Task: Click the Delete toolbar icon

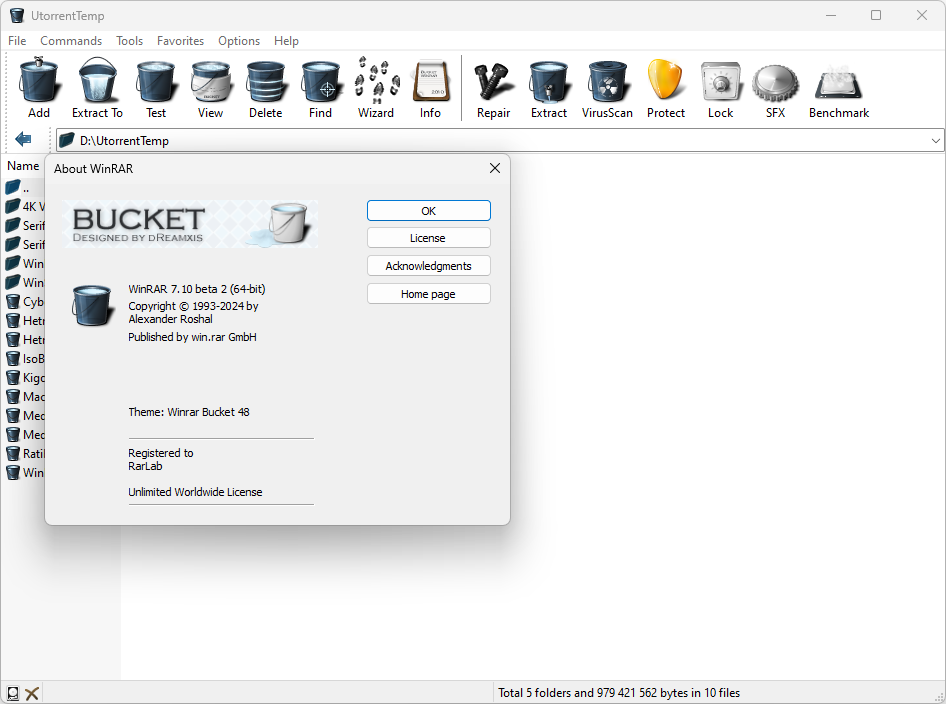Action: pyautogui.click(x=265, y=81)
